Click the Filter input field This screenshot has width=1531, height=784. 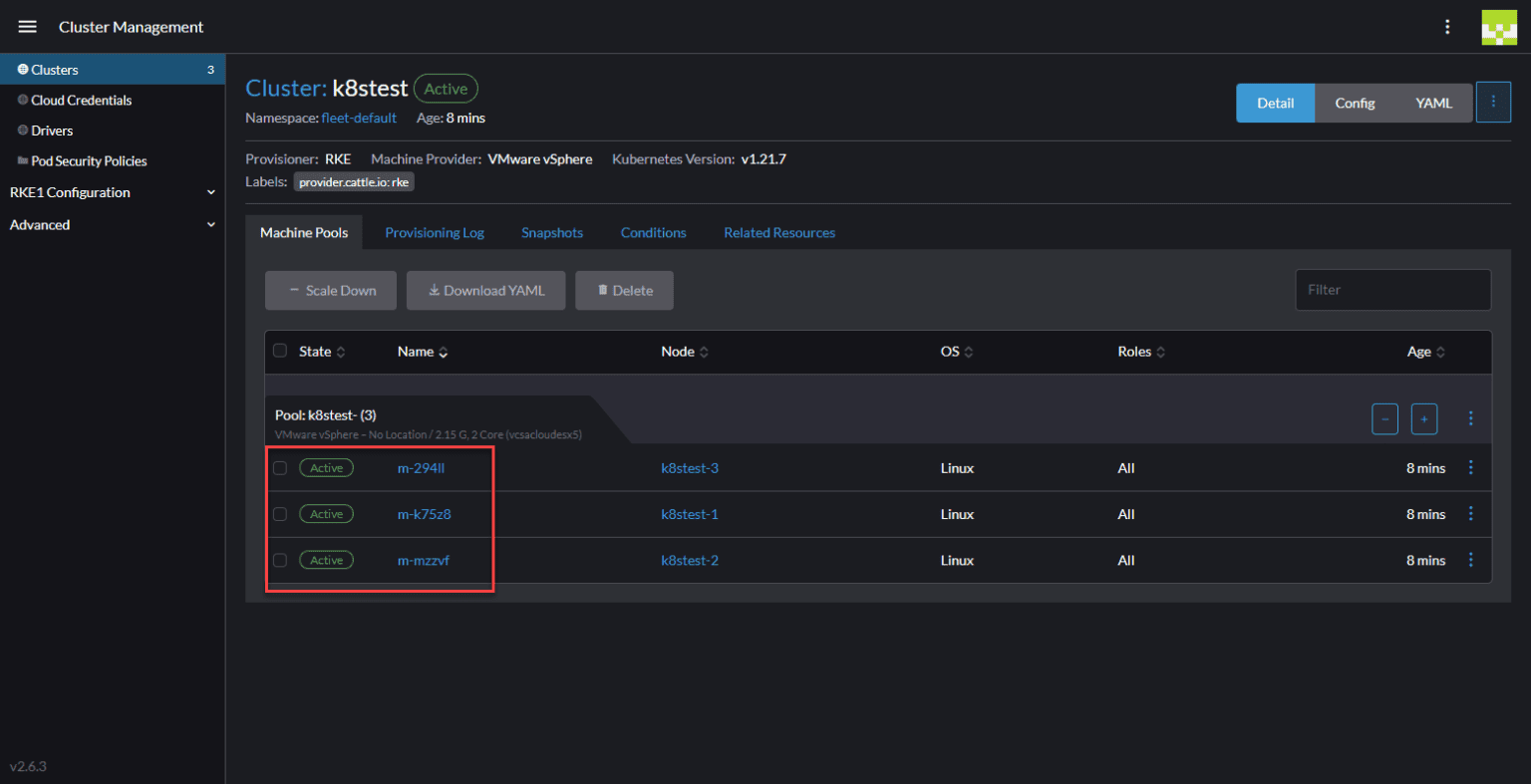coord(1392,290)
